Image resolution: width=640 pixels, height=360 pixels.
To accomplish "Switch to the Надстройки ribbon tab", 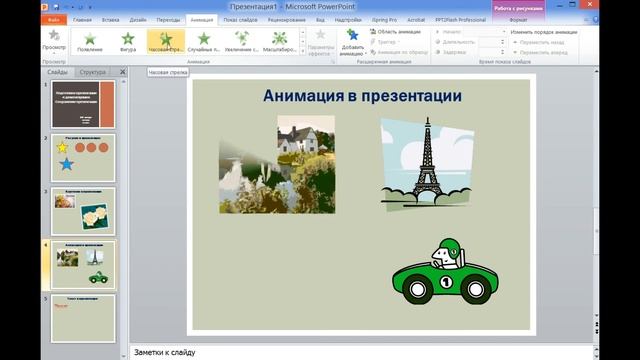I will click(x=348, y=20).
